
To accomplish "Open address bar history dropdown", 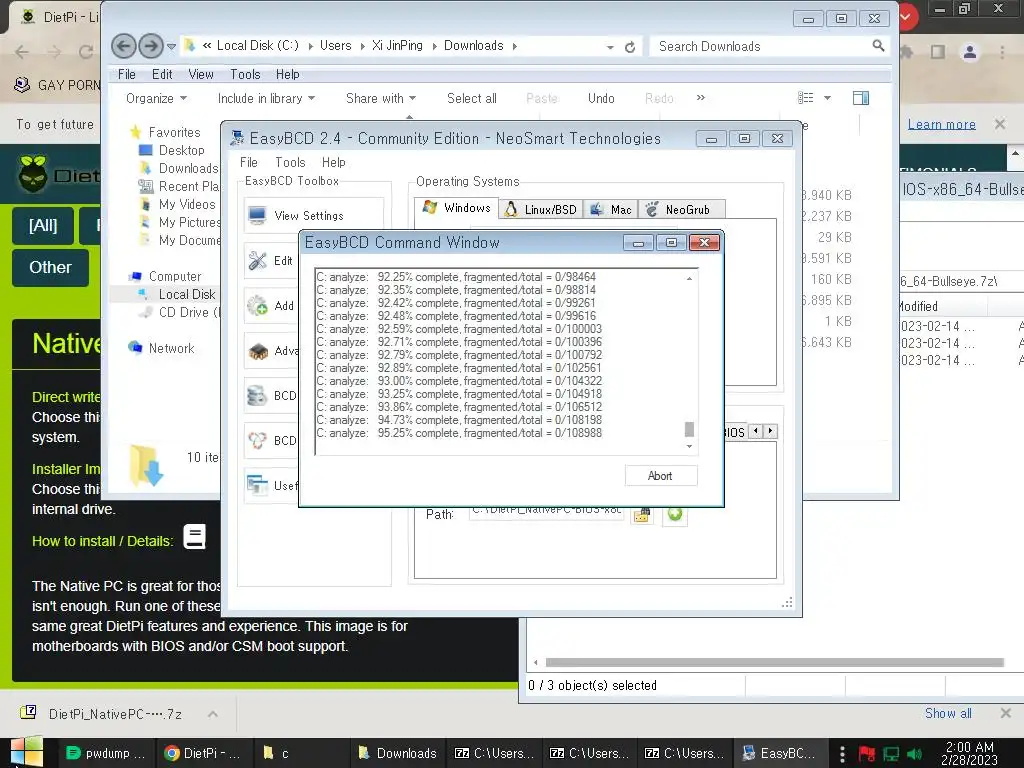I will click(609, 47).
